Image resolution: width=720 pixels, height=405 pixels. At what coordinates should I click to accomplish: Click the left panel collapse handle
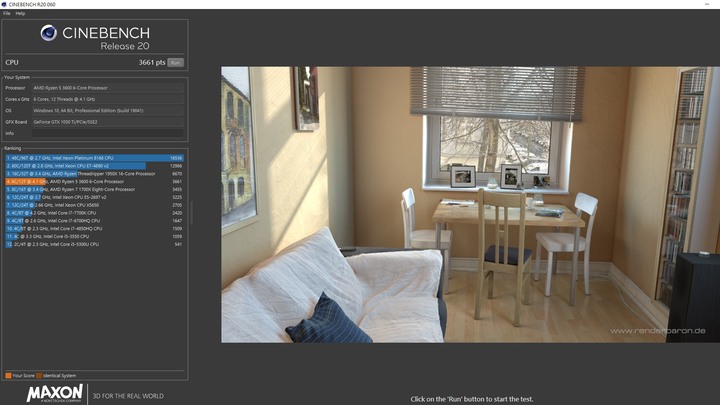[x=191, y=213]
